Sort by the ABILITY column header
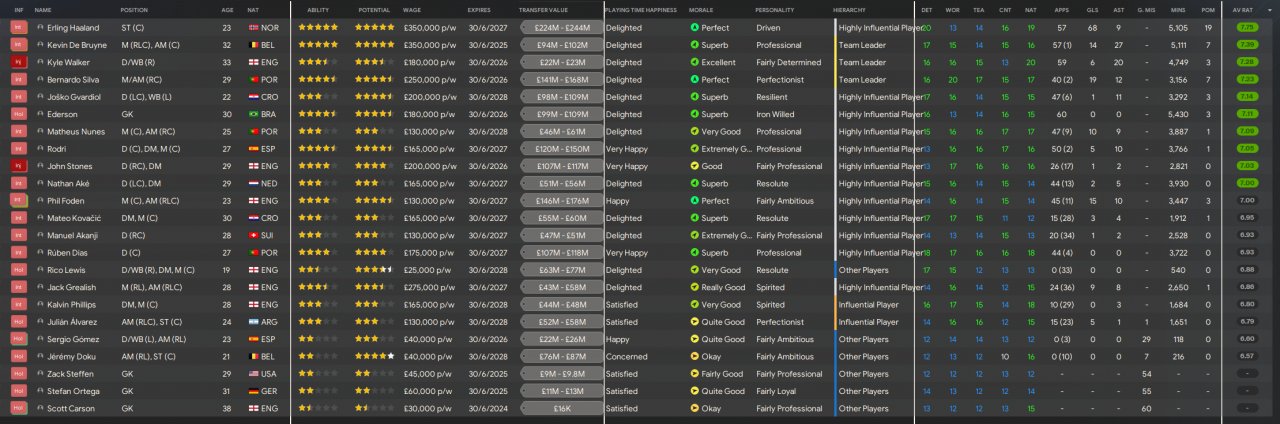This screenshot has height=424, width=1280. point(318,9)
